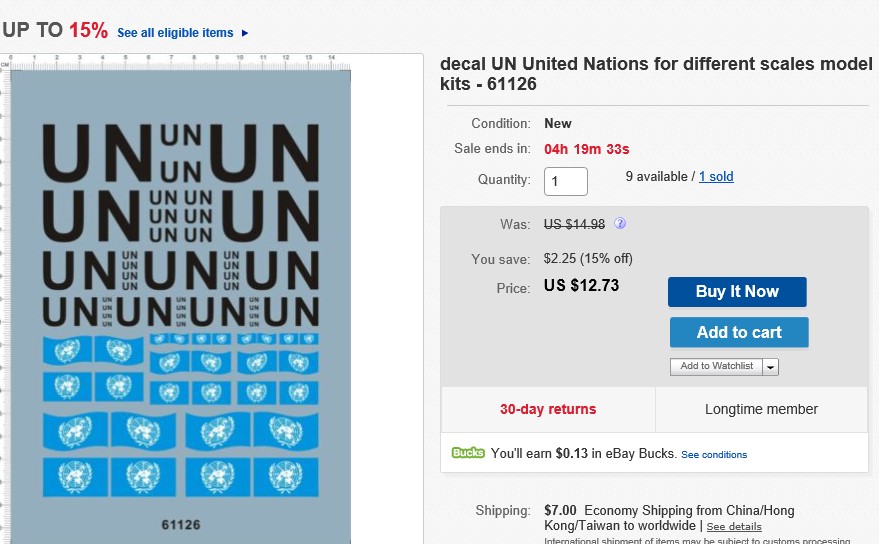
Task: Select the 30-day returns tab
Action: point(548,409)
